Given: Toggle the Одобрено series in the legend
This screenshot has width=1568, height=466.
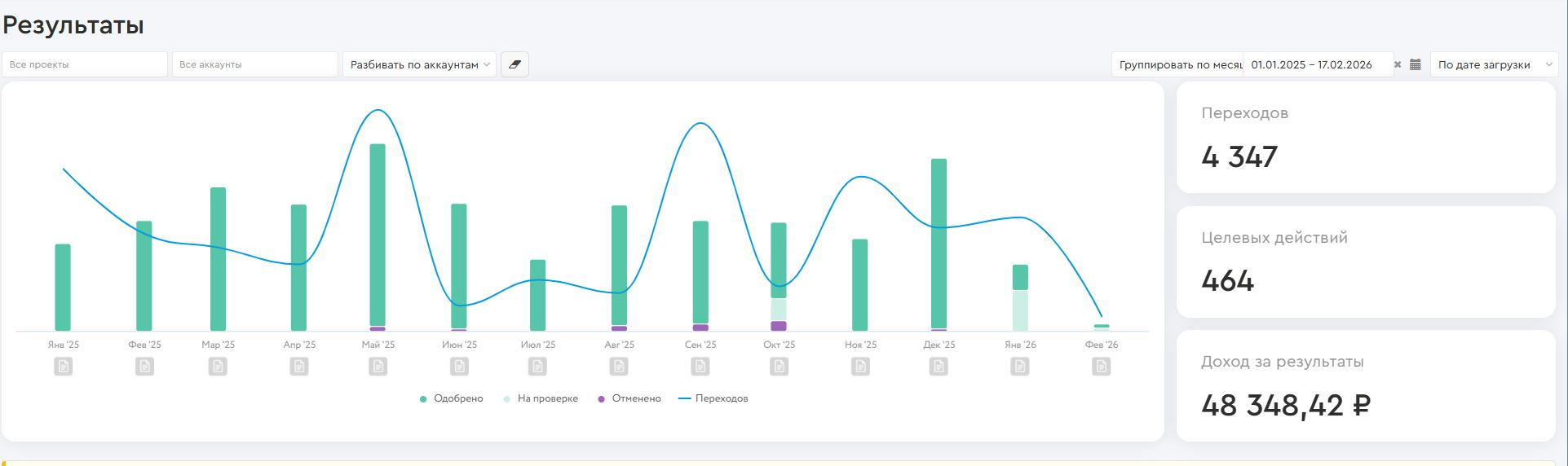Looking at the screenshot, I should 452,398.
